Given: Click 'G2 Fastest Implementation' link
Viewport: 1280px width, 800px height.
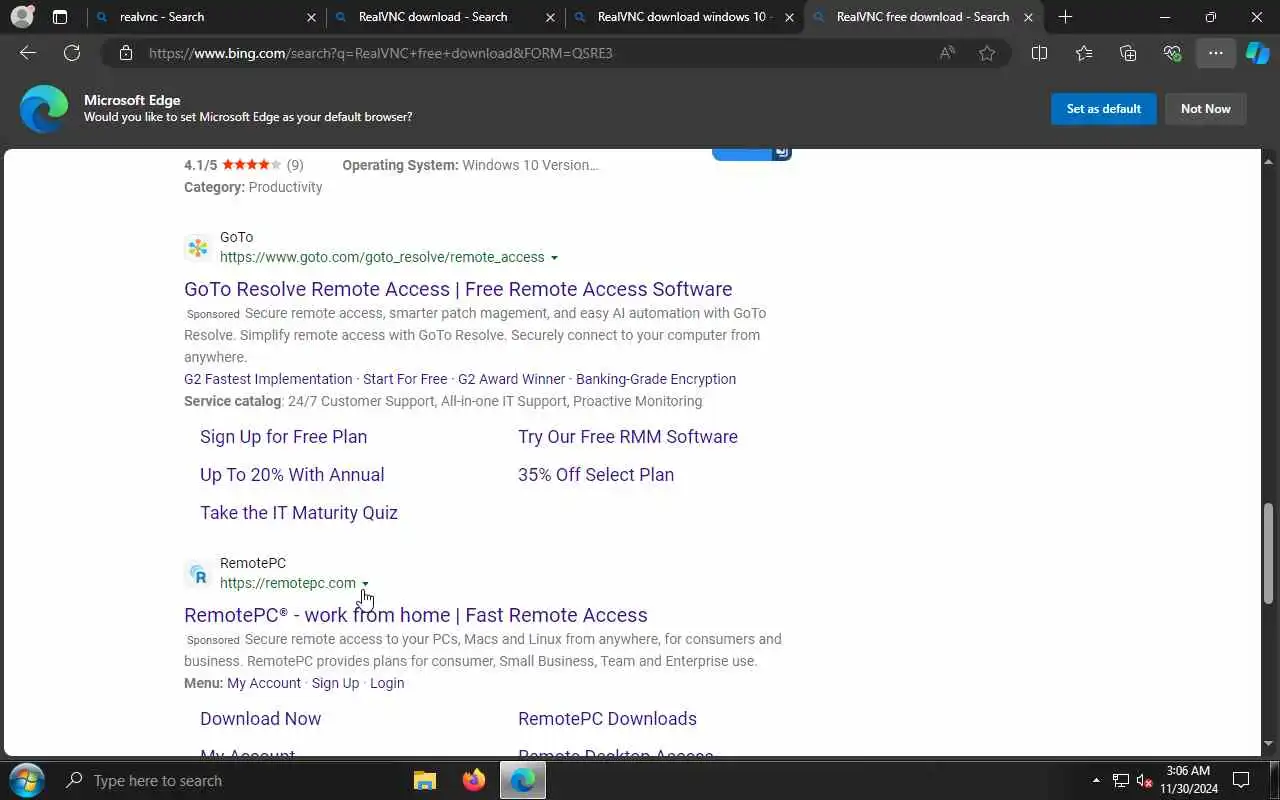Looking at the screenshot, I should click(x=268, y=379).
